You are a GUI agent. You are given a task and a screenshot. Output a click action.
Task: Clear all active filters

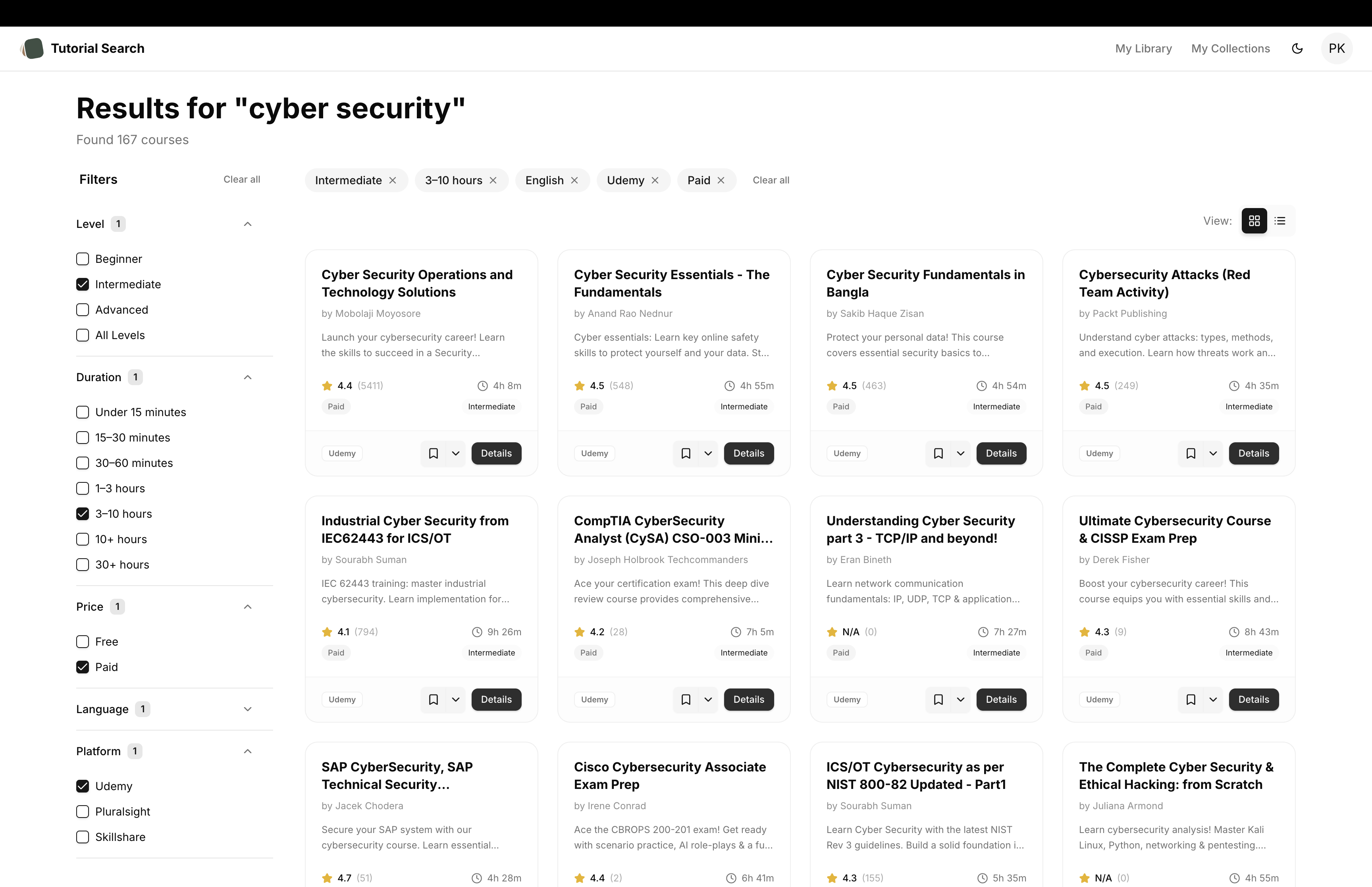(771, 180)
